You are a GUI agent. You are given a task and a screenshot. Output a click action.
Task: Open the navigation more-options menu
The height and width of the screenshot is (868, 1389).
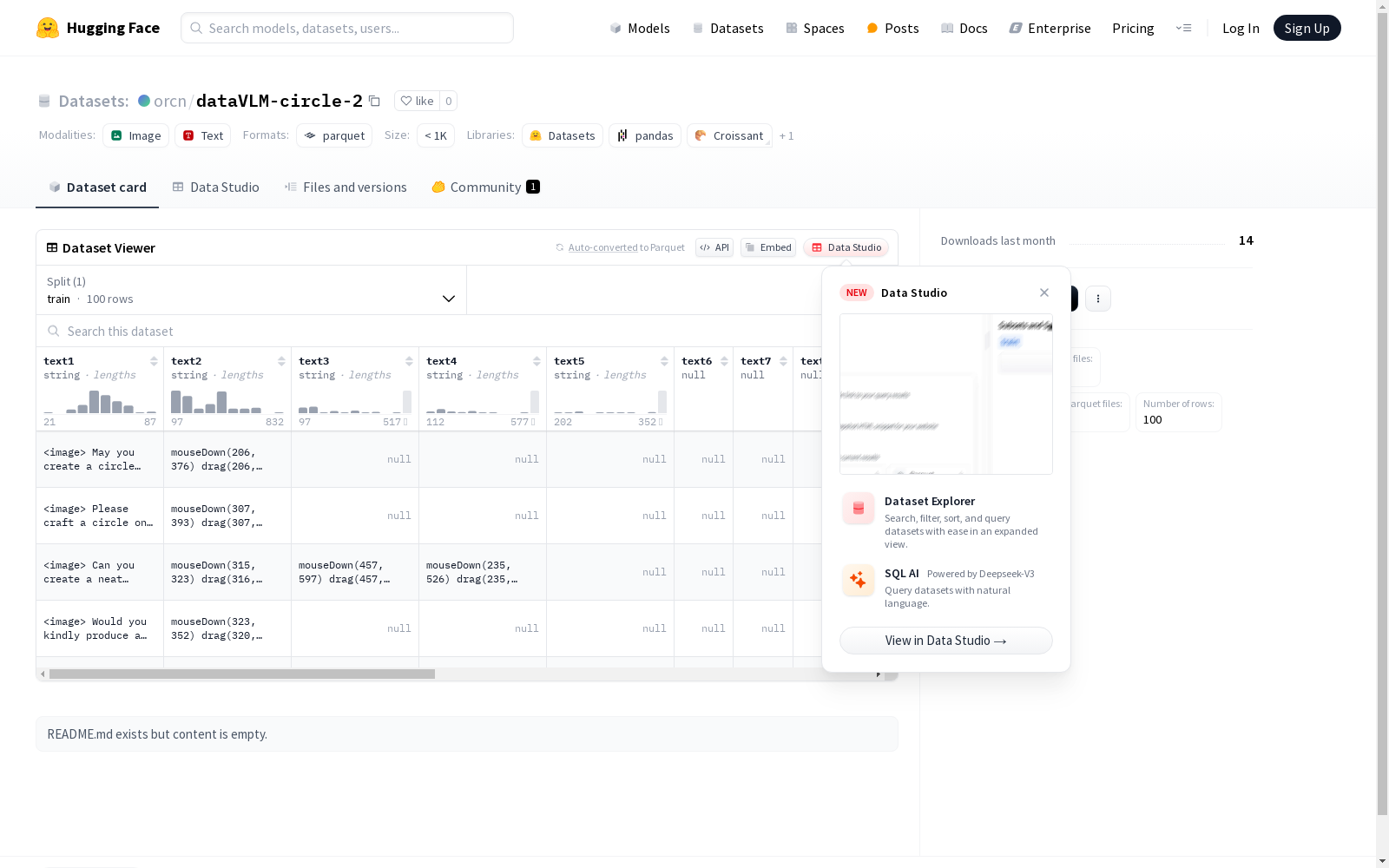coord(1183,28)
